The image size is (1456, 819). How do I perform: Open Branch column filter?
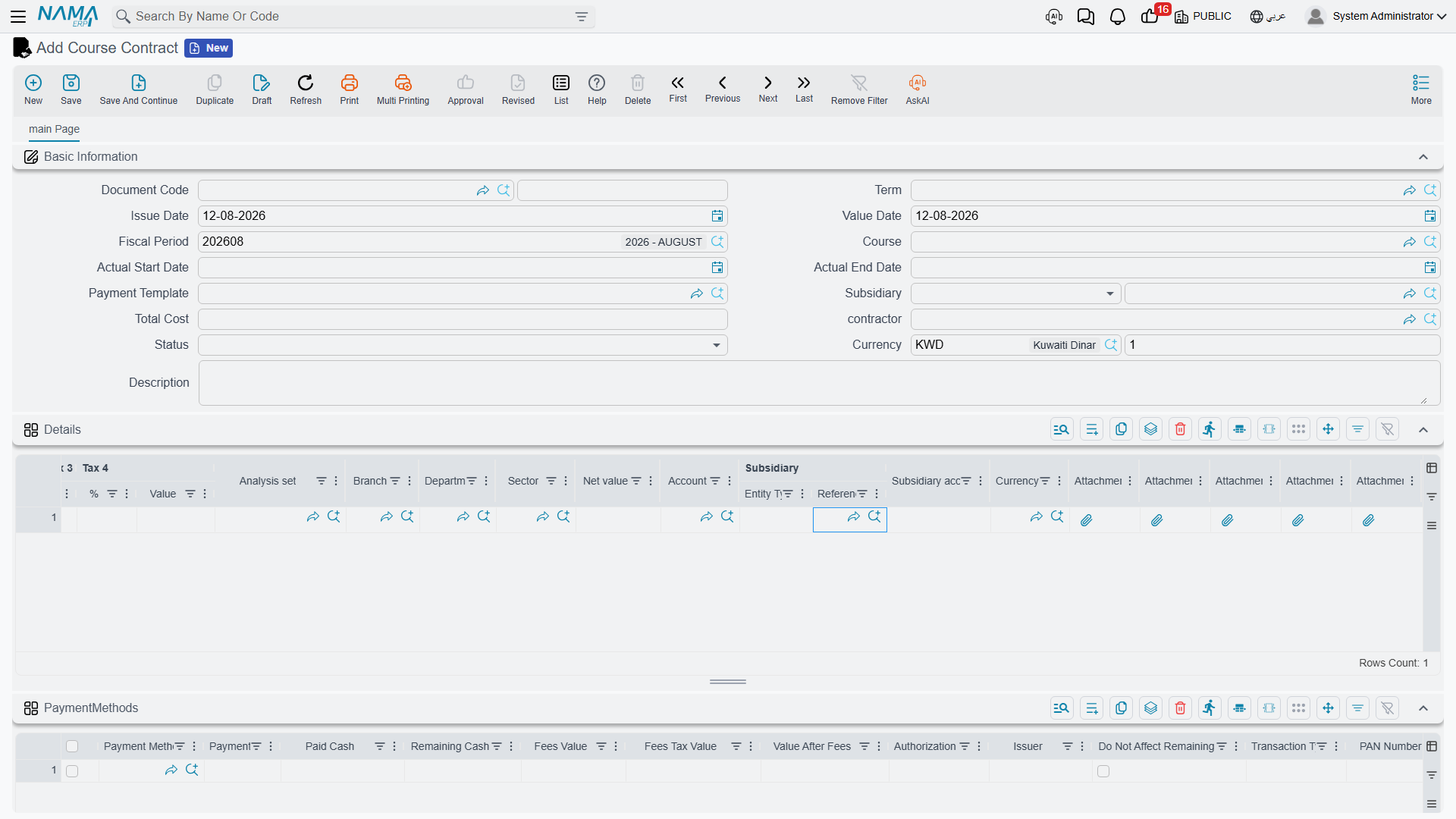(x=395, y=481)
